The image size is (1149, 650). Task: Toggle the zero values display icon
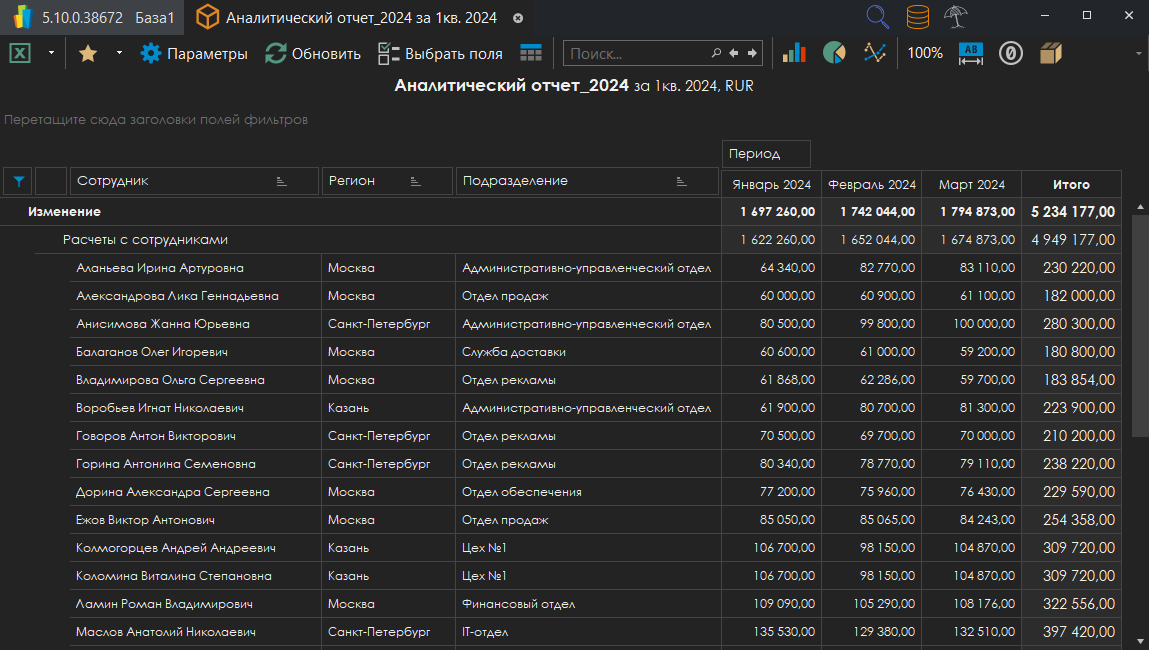[x=1011, y=53]
